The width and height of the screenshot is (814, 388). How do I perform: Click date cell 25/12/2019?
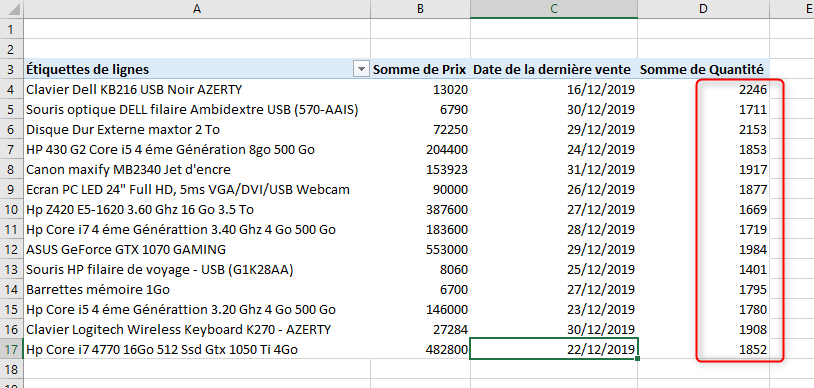tap(554, 270)
